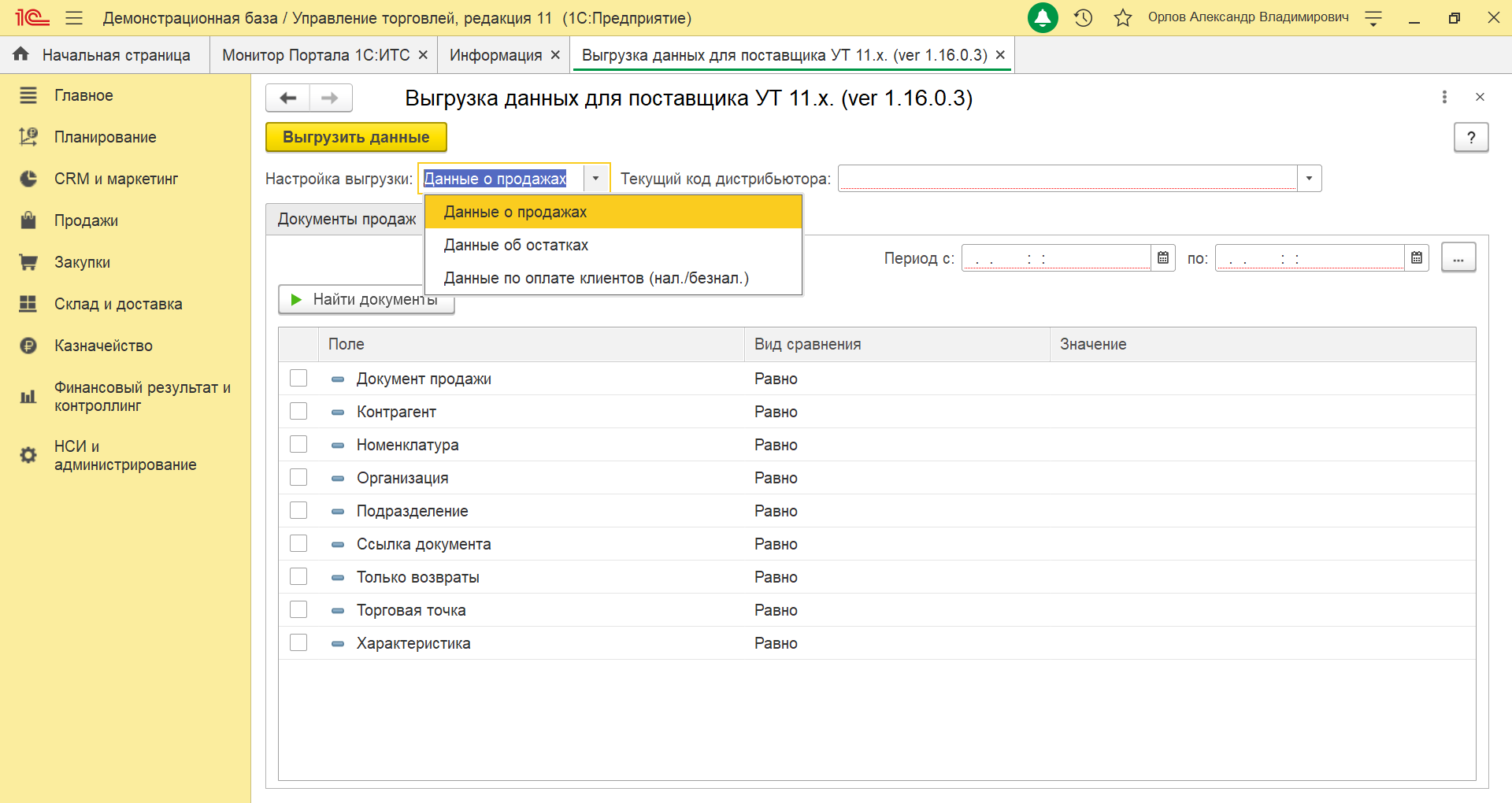Screen dimensions: 1512x803
Task: Expand Текущий код дистрибьютора dropdown arrow
Action: pos(1310,179)
